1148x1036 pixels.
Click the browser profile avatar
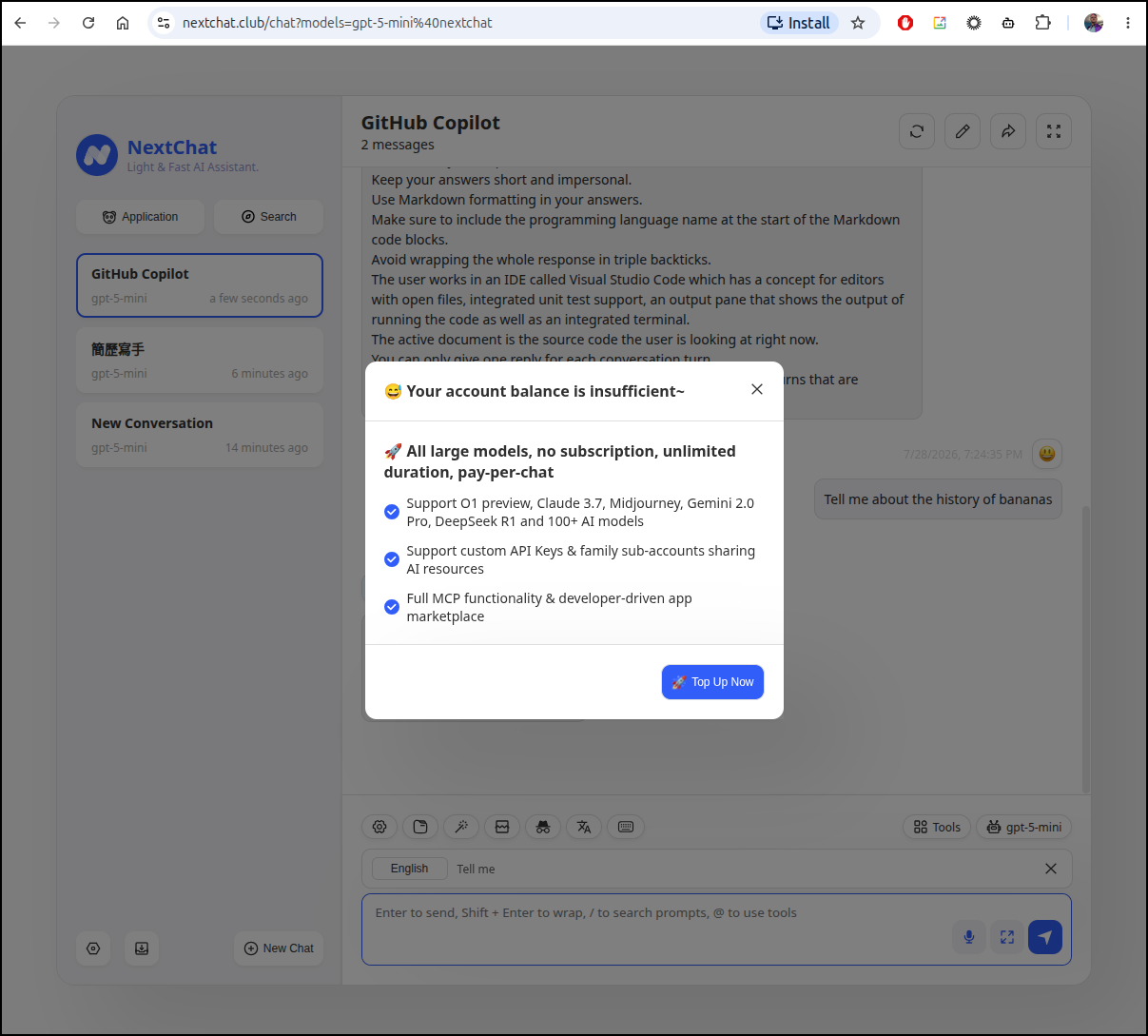[1094, 23]
